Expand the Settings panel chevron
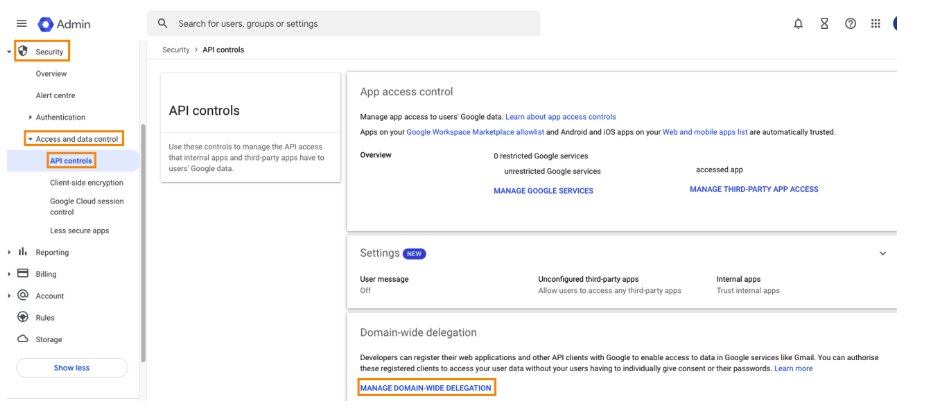 (882, 253)
